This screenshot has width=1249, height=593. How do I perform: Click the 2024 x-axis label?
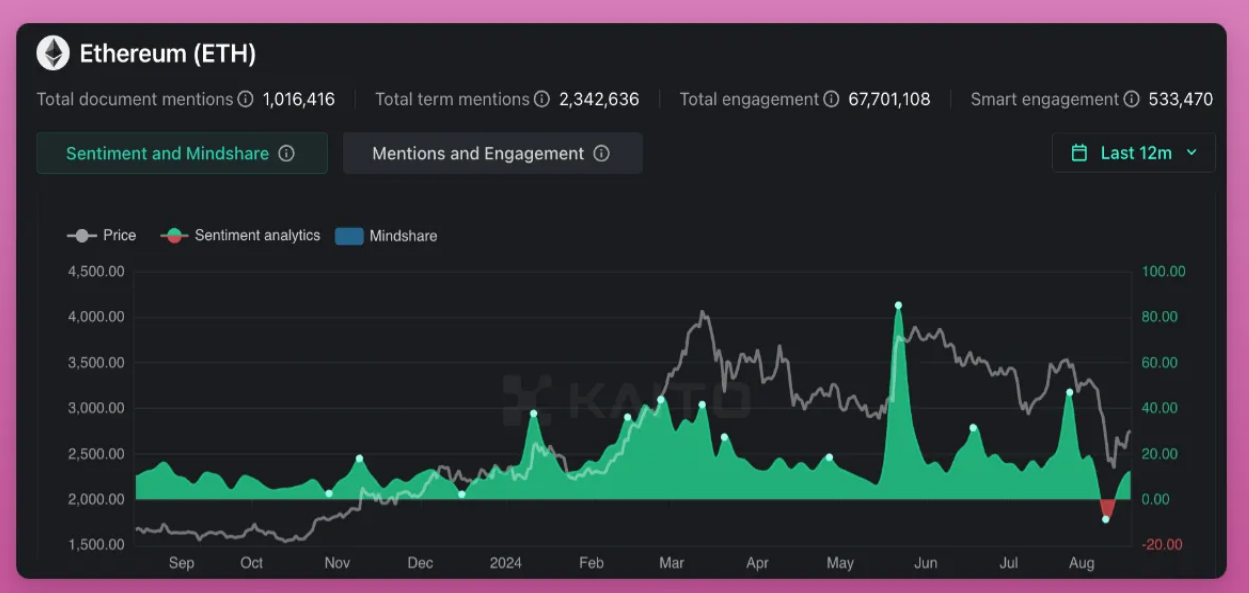coord(505,563)
